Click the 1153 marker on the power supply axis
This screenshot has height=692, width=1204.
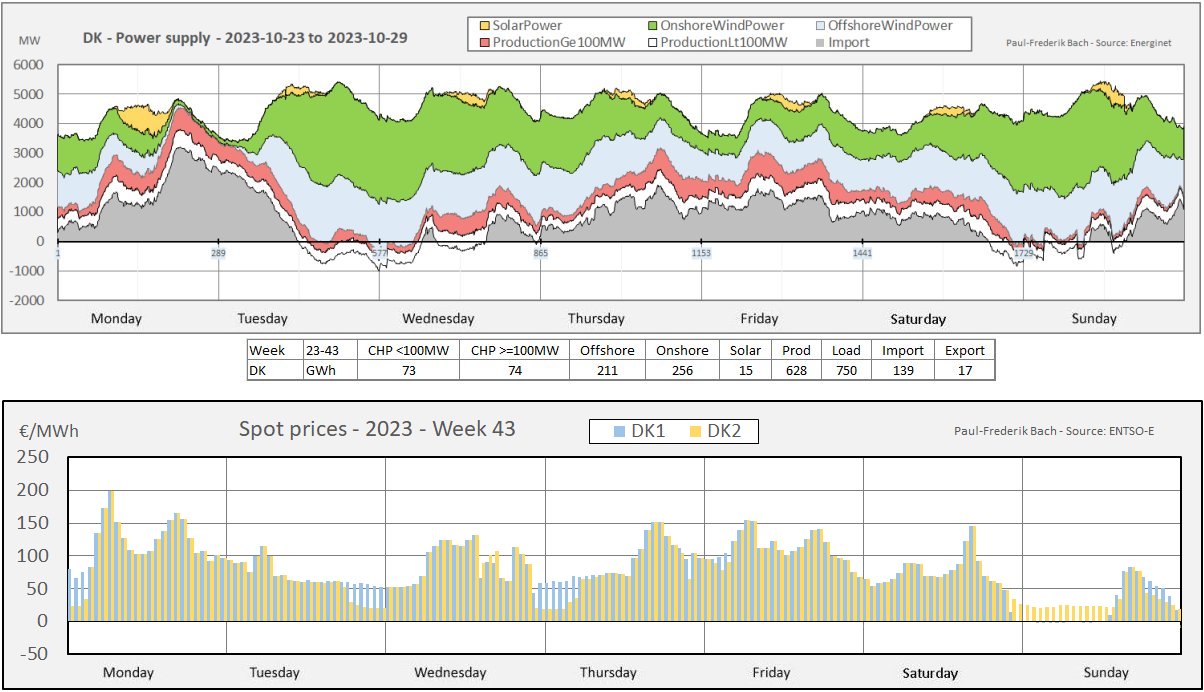(701, 254)
